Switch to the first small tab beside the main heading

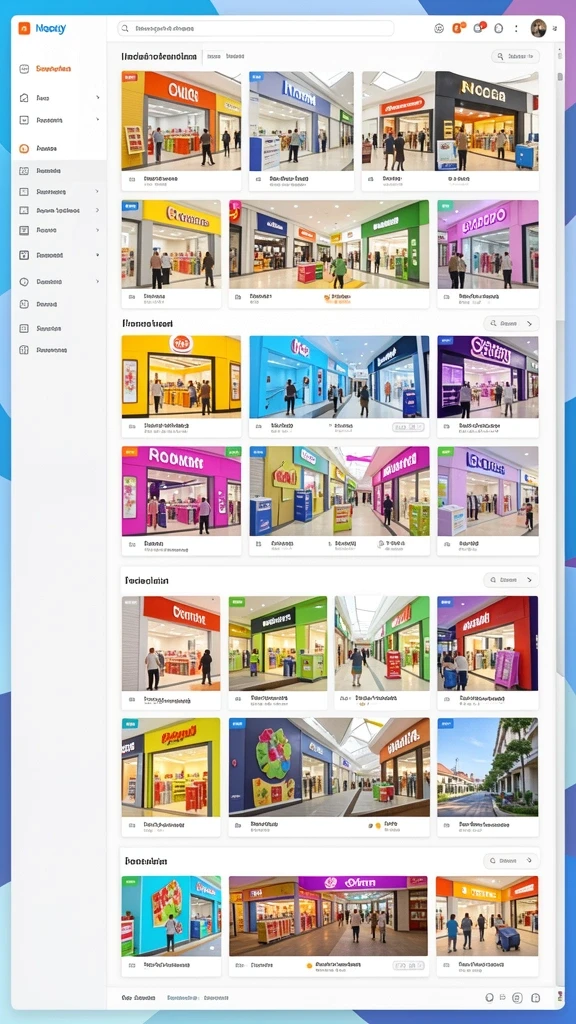tap(213, 57)
